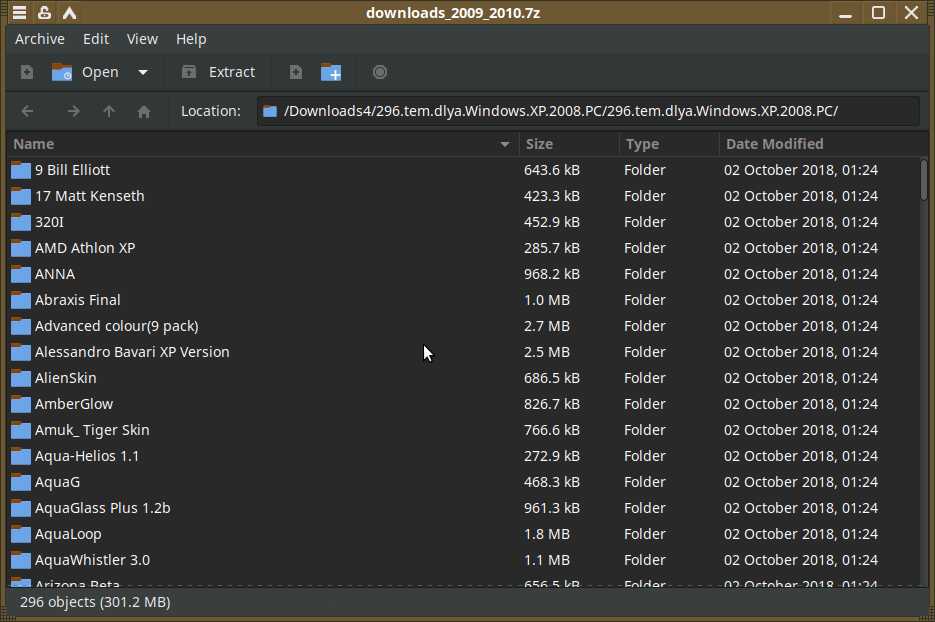Click the AquaGlass Plus 1.2b name
Viewport: 935px width, 622px height.
[103, 508]
